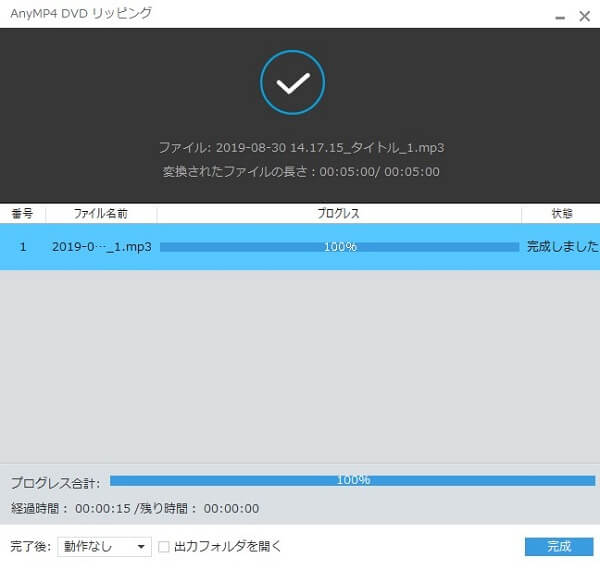Screen dimensions: 600x570
Task: Click the 番号 column header
Action: tap(22, 213)
